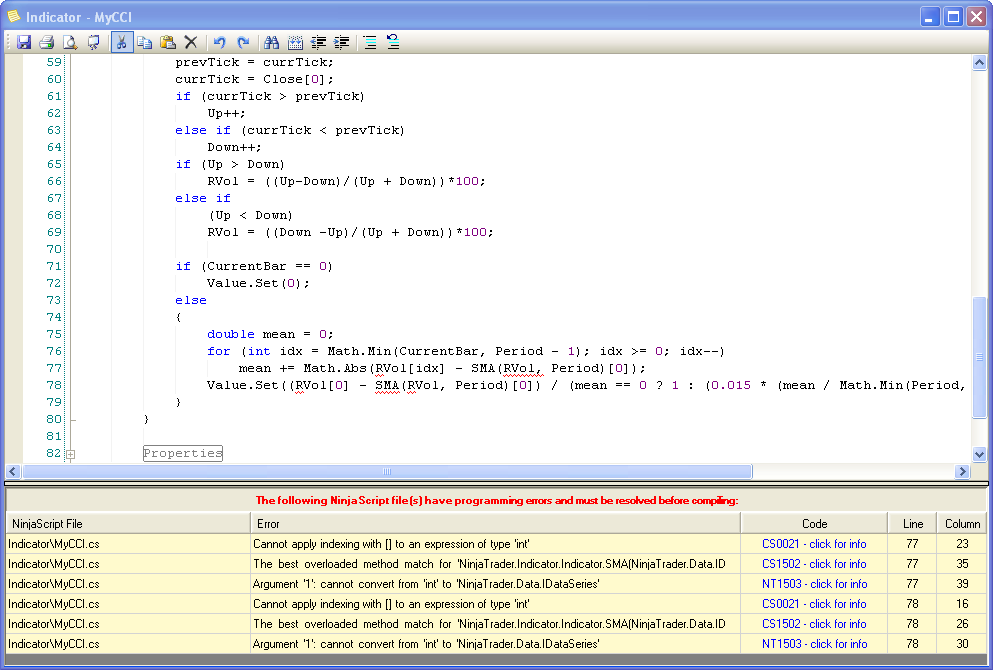Click the Cut scissors icon

(x=121, y=42)
